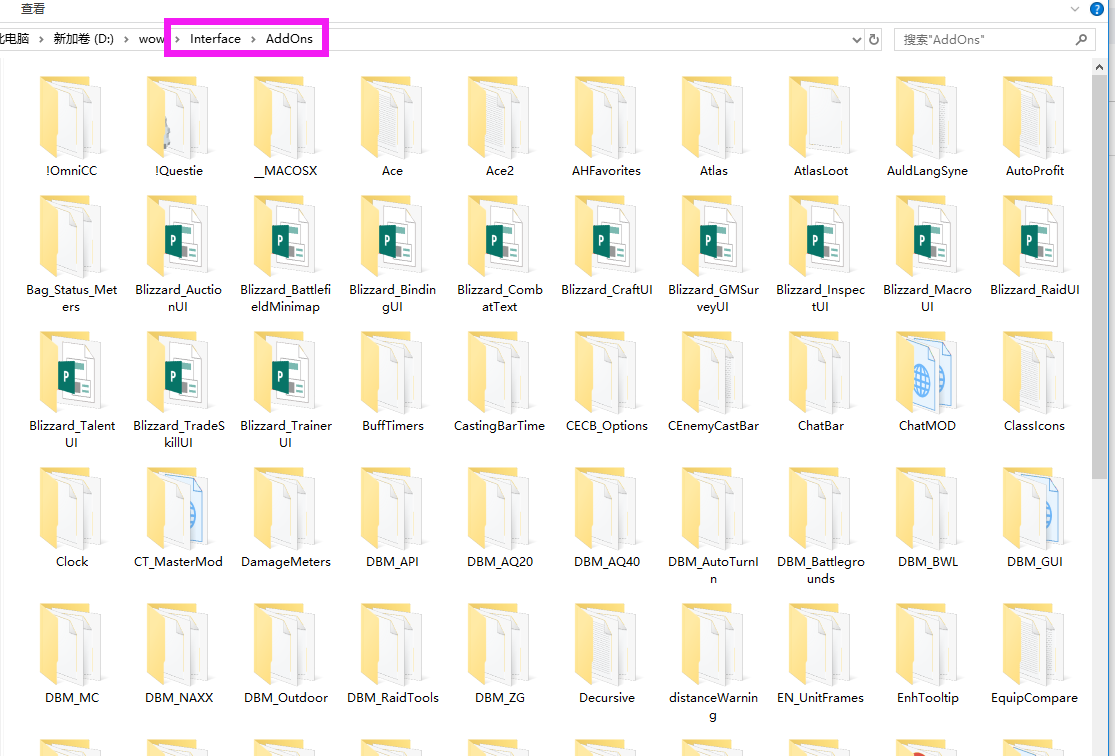Select the ClassIcons folder icon

(x=1035, y=373)
